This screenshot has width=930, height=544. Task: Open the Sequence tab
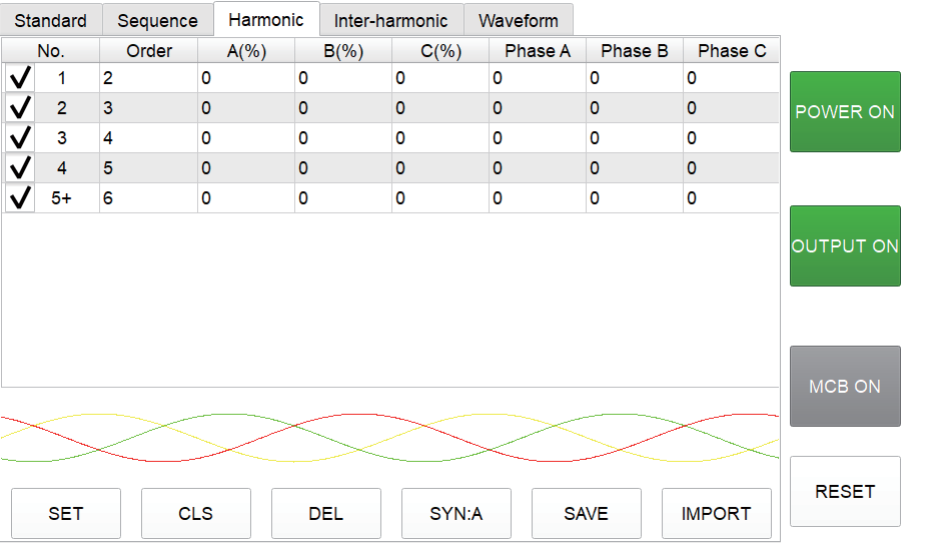coord(157,20)
